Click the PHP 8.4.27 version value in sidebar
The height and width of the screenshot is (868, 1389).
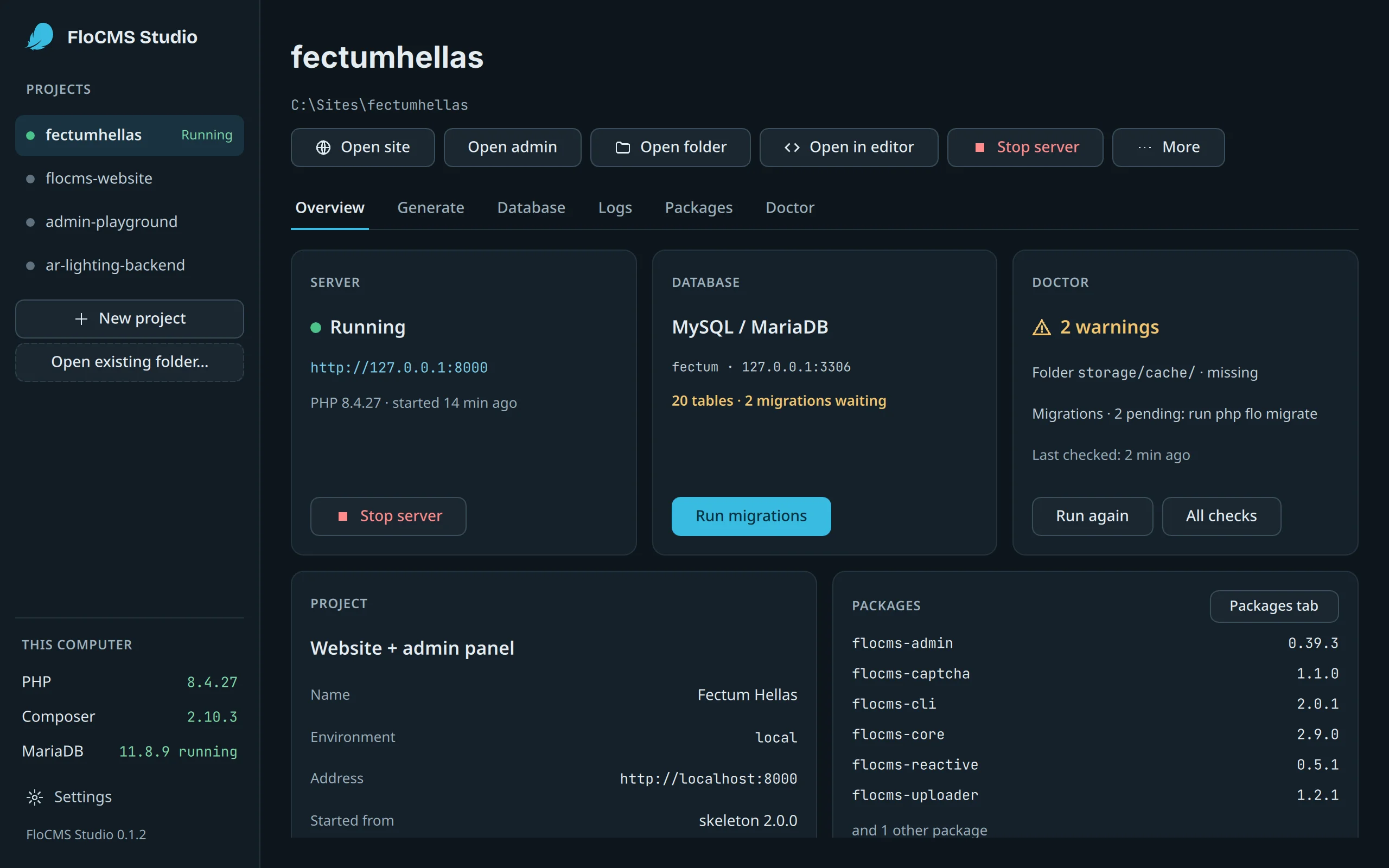pos(212,682)
